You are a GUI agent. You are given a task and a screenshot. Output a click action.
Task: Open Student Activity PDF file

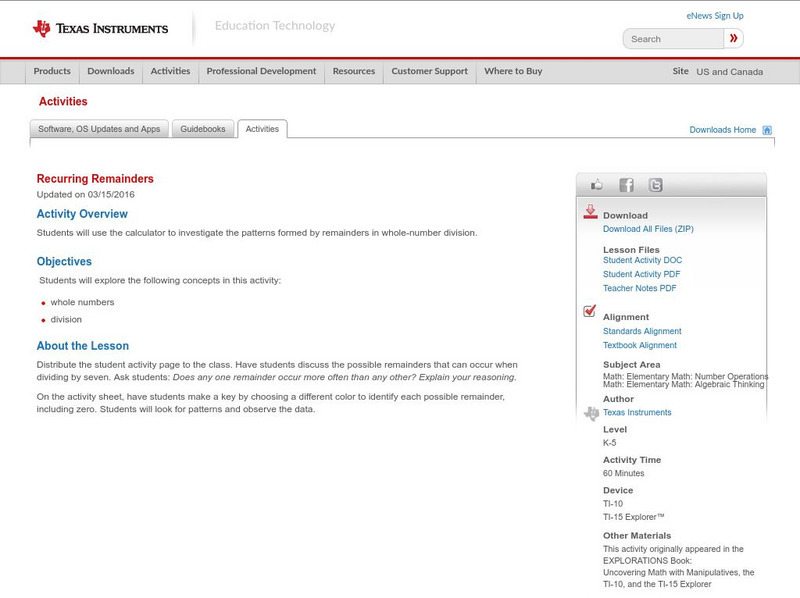[x=641, y=275]
